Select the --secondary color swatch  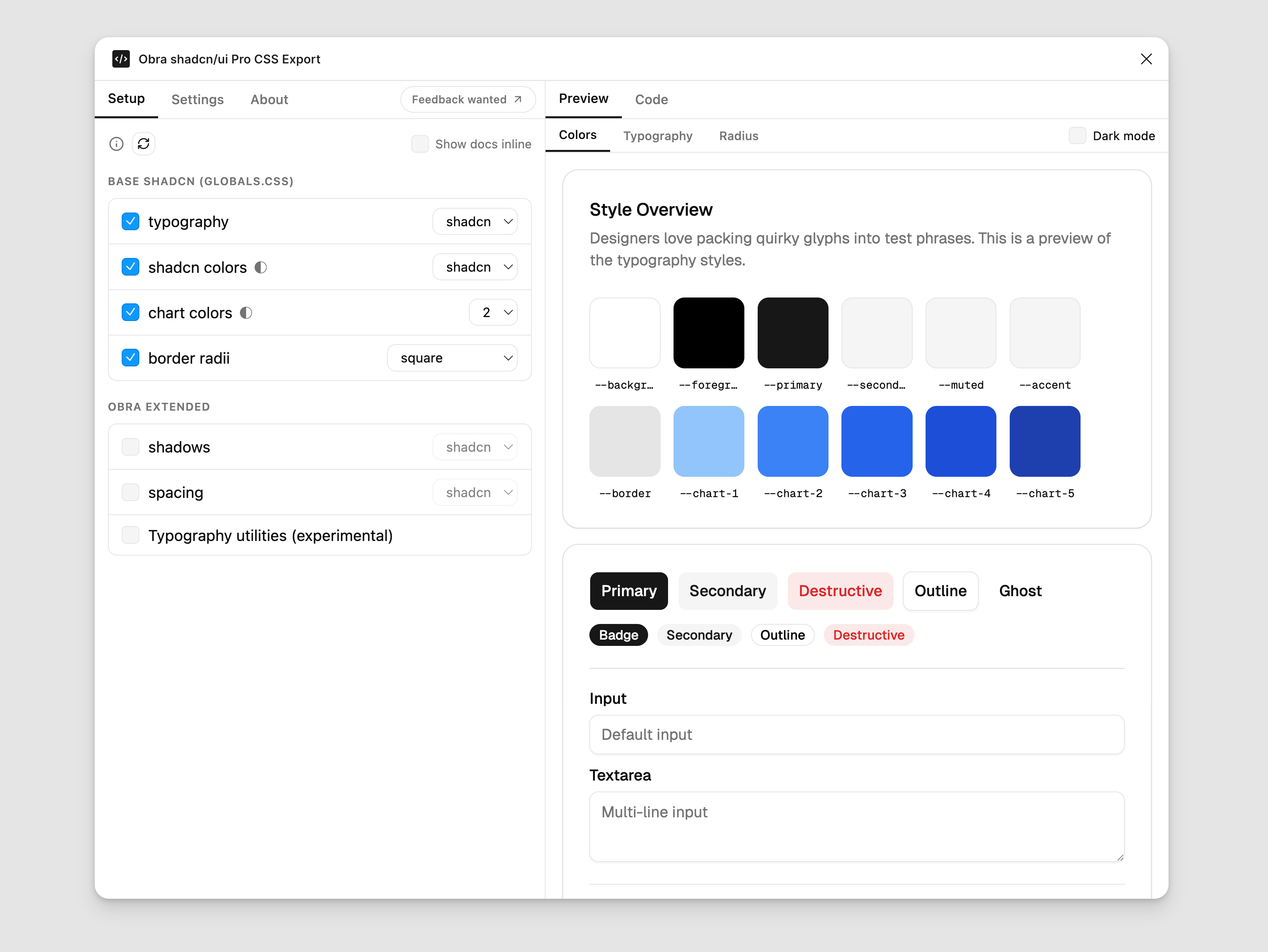tap(877, 333)
